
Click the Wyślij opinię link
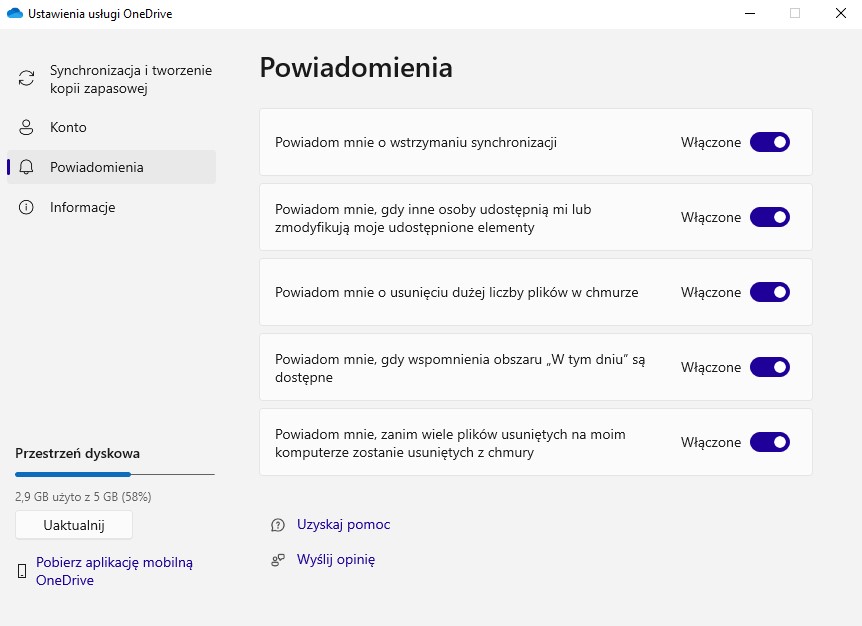(336, 560)
